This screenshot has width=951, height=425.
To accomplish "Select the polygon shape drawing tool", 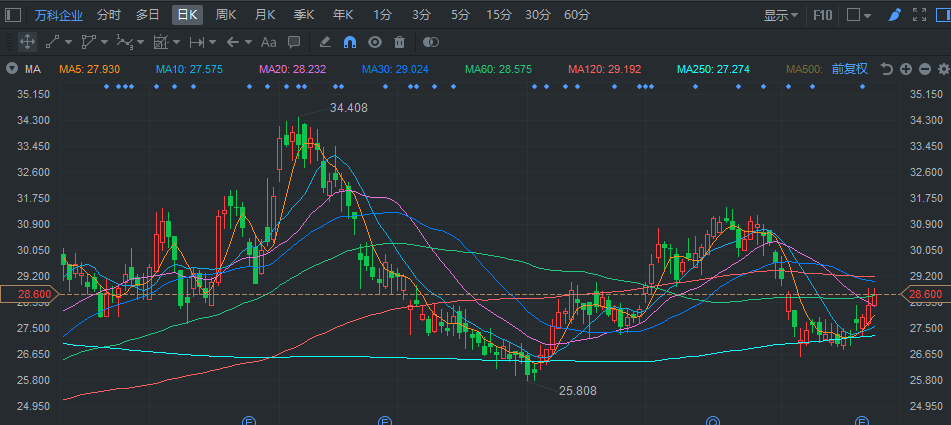I will tap(89, 42).
